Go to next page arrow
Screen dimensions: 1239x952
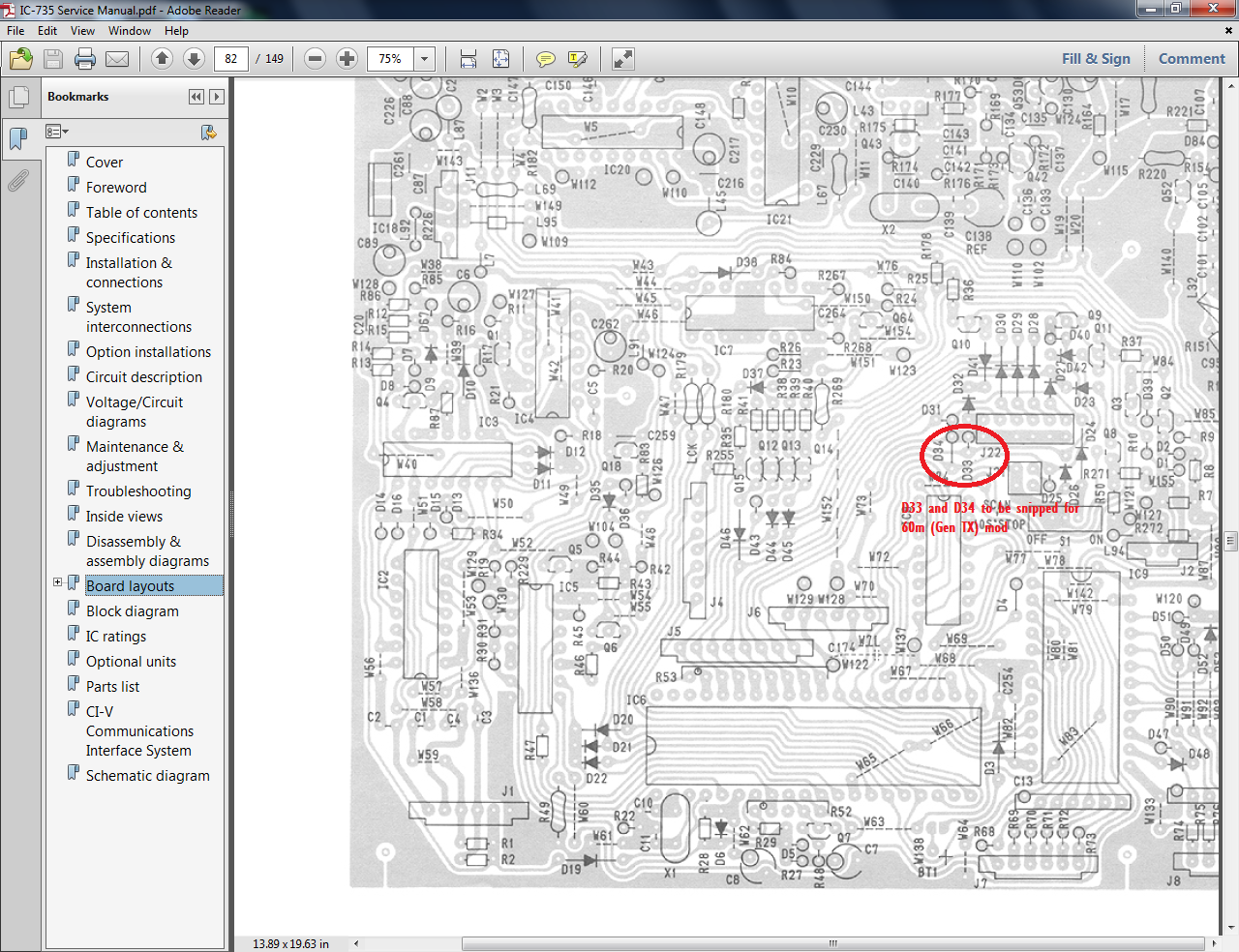tap(194, 59)
